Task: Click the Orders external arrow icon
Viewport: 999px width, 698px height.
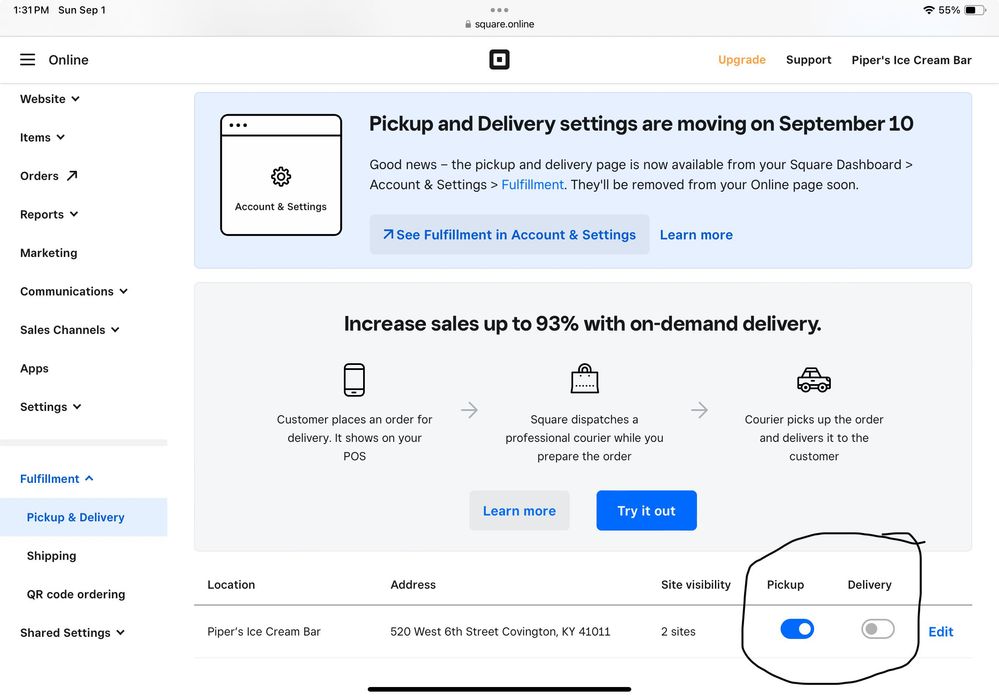Action: (x=72, y=176)
